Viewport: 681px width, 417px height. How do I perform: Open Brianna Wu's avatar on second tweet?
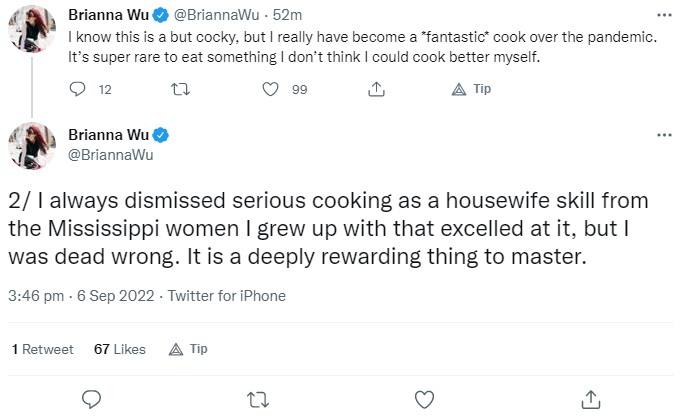(x=32, y=146)
